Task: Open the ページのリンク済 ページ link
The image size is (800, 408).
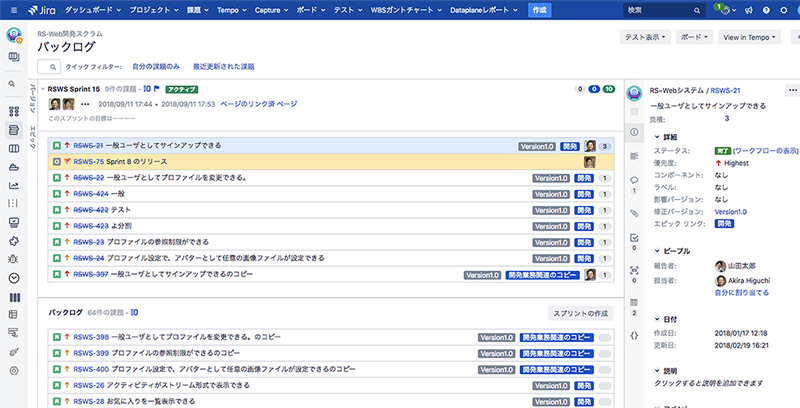Action: click(259, 104)
